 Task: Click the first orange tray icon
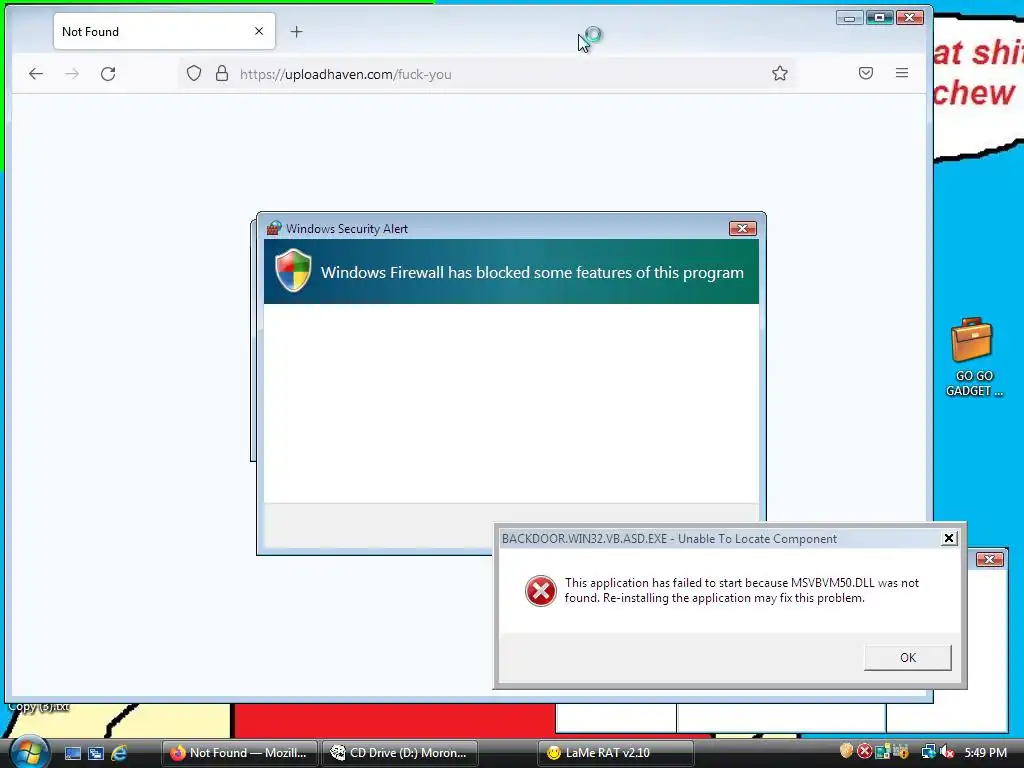(x=846, y=751)
